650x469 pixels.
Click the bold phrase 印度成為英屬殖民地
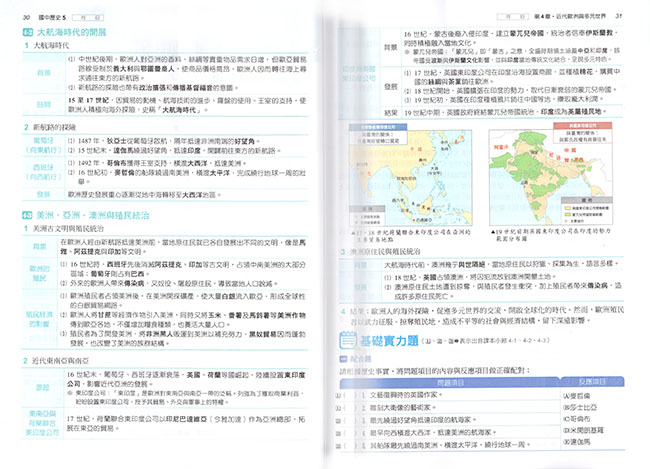(570, 112)
